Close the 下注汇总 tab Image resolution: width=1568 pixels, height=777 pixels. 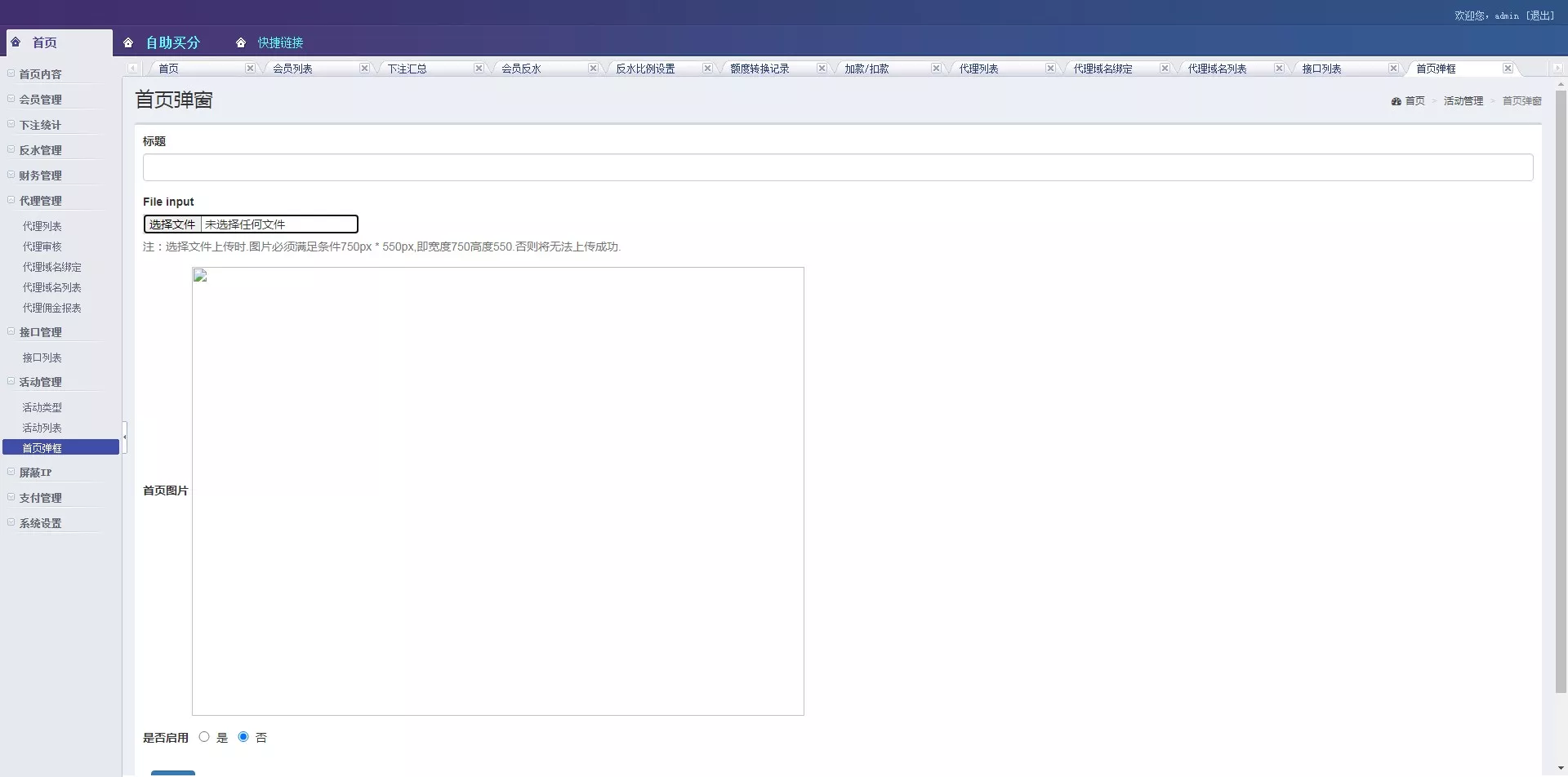point(479,69)
